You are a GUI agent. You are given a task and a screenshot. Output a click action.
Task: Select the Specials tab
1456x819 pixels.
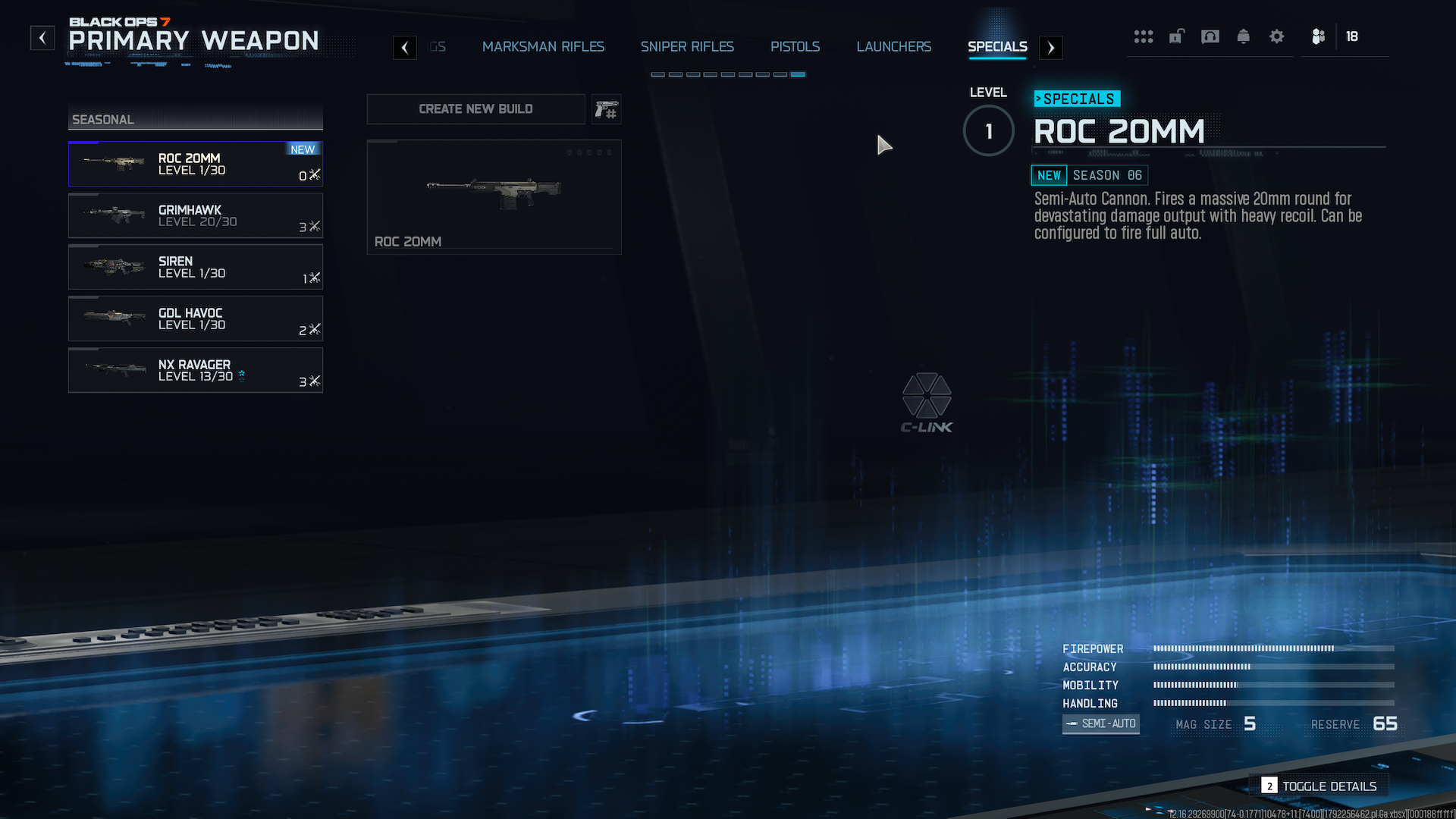pyautogui.click(x=997, y=47)
